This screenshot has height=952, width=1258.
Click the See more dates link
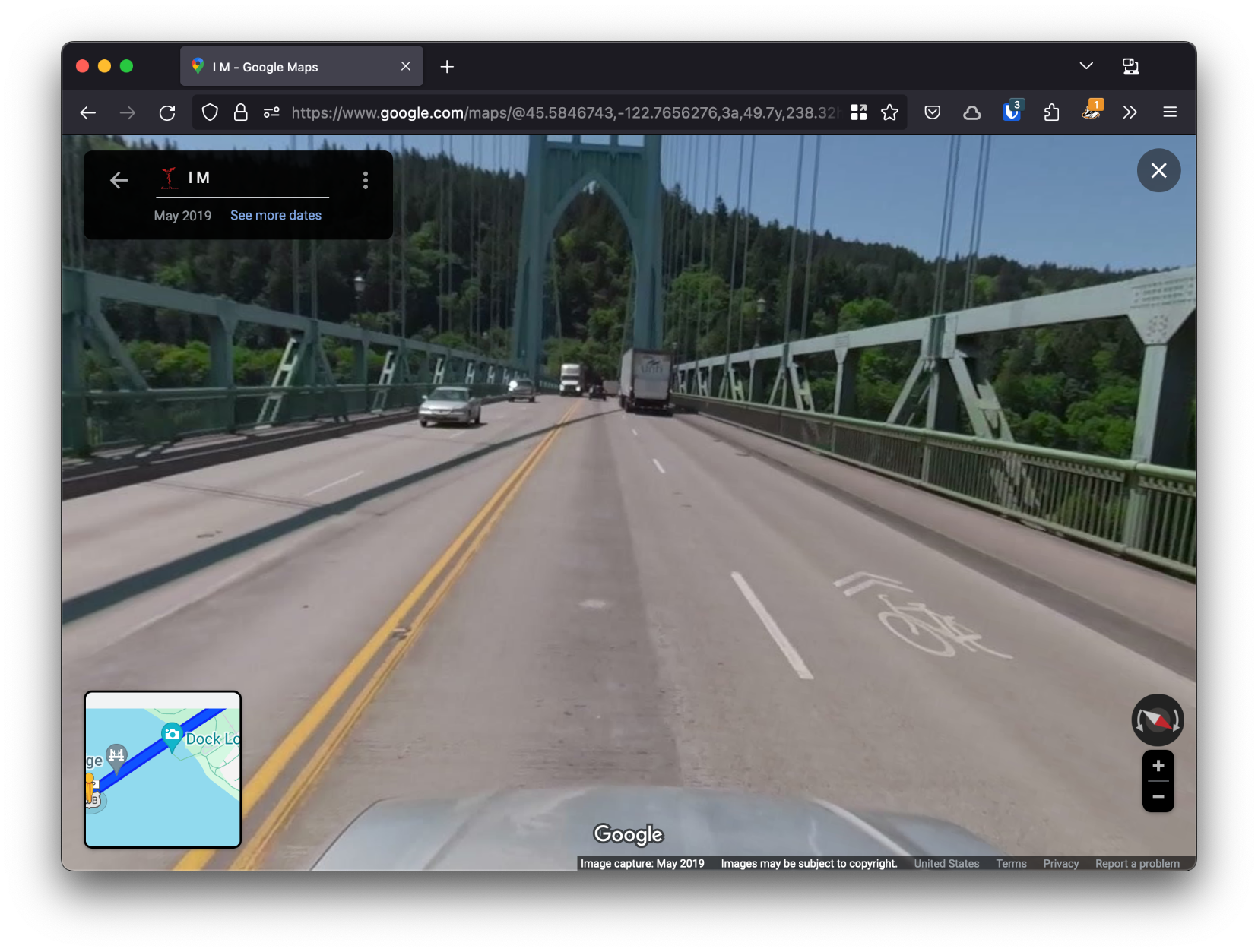point(276,216)
